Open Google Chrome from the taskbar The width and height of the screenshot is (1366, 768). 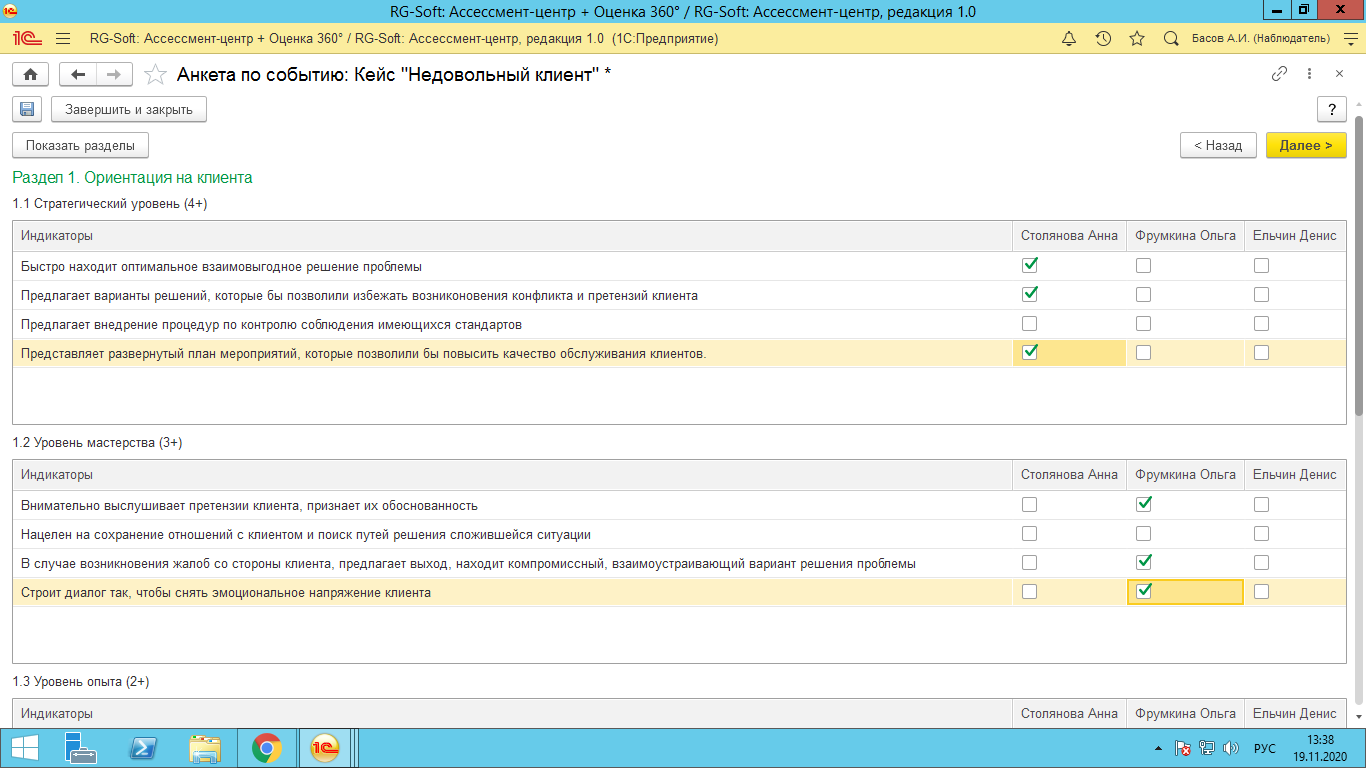click(x=266, y=748)
